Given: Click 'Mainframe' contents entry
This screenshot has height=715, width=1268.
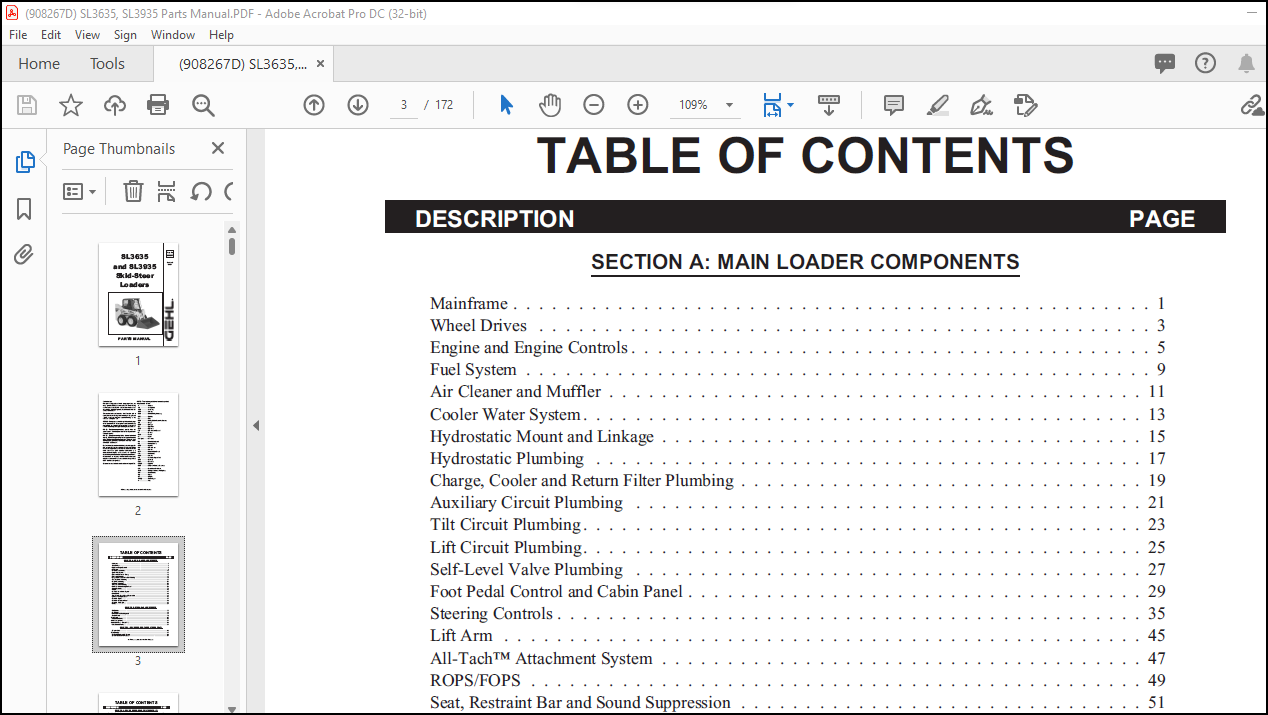Looking at the screenshot, I should pos(469,303).
